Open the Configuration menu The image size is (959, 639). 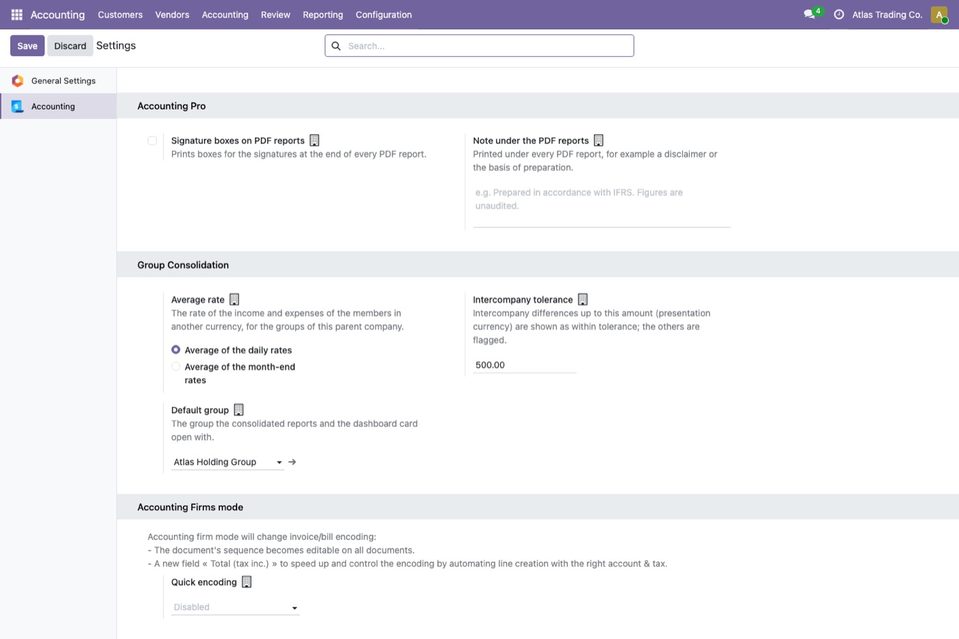383,15
